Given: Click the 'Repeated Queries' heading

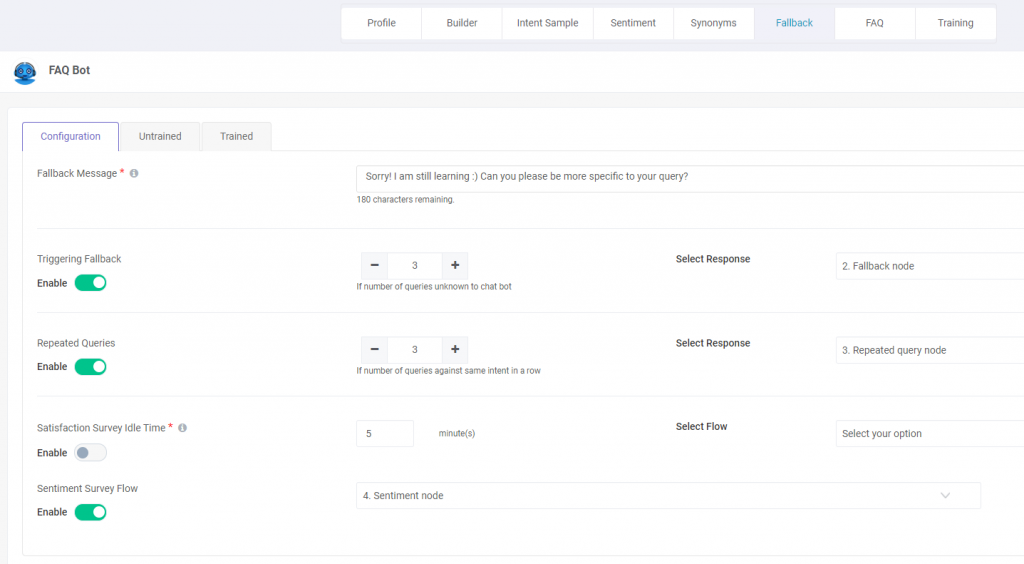Looking at the screenshot, I should pyautogui.click(x=76, y=343).
